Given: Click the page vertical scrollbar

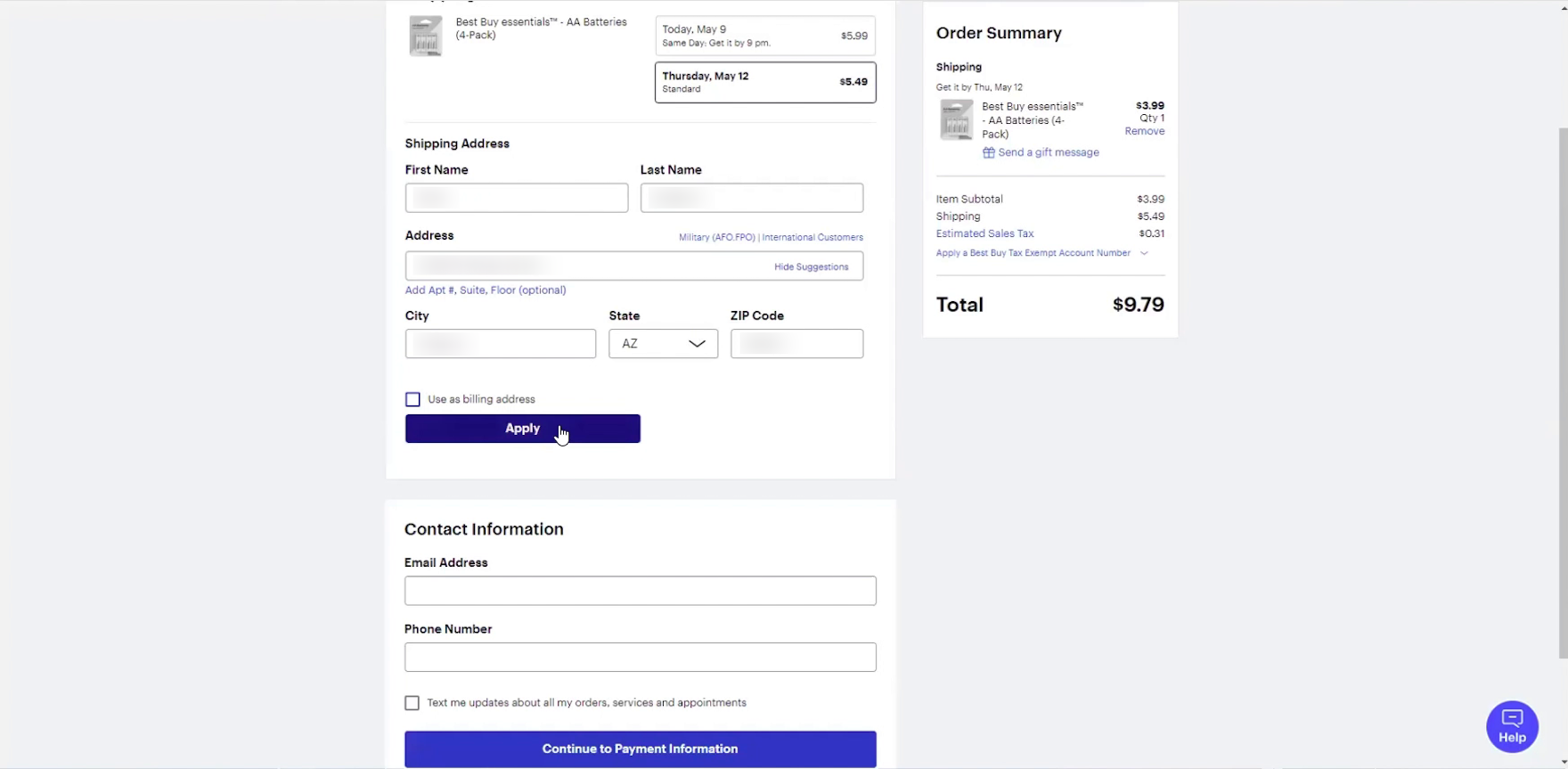Looking at the screenshot, I should [1563, 392].
